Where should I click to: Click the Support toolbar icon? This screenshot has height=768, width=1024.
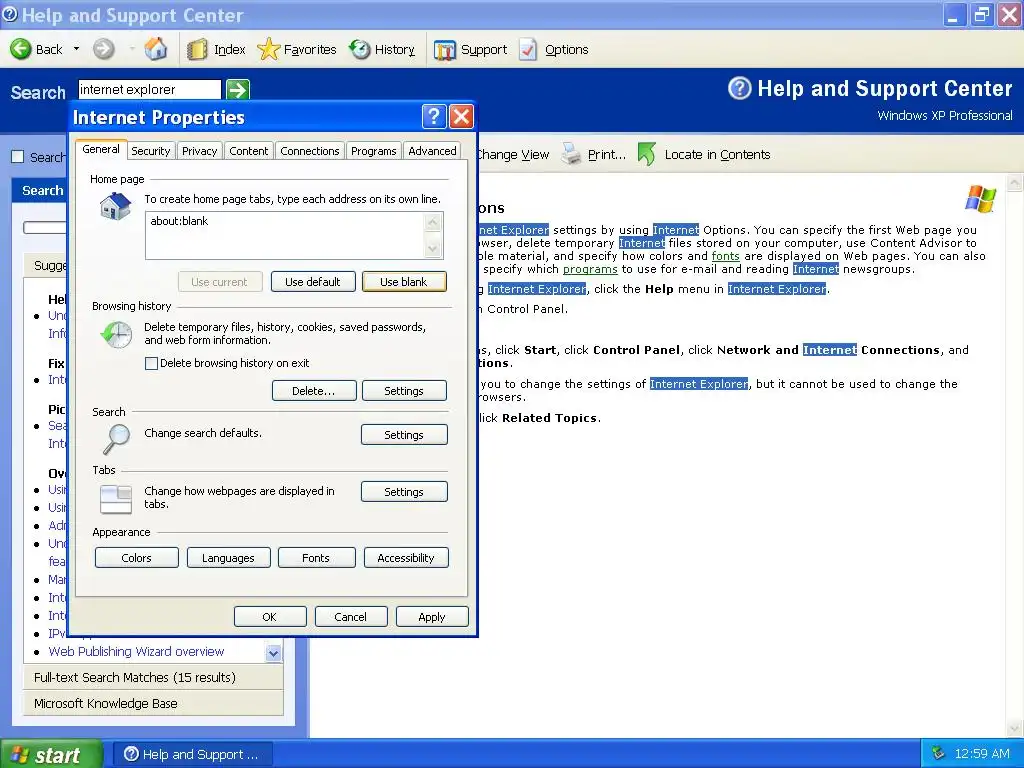[x=445, y=50]
